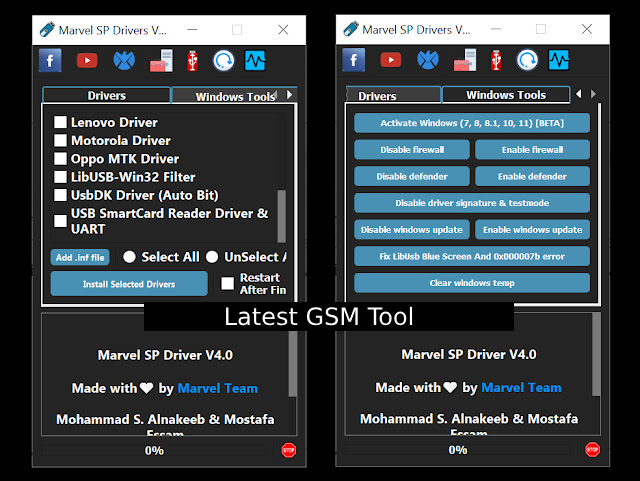
Task: Click blue refresh arrow icon in right window
Action: [527, 60]
